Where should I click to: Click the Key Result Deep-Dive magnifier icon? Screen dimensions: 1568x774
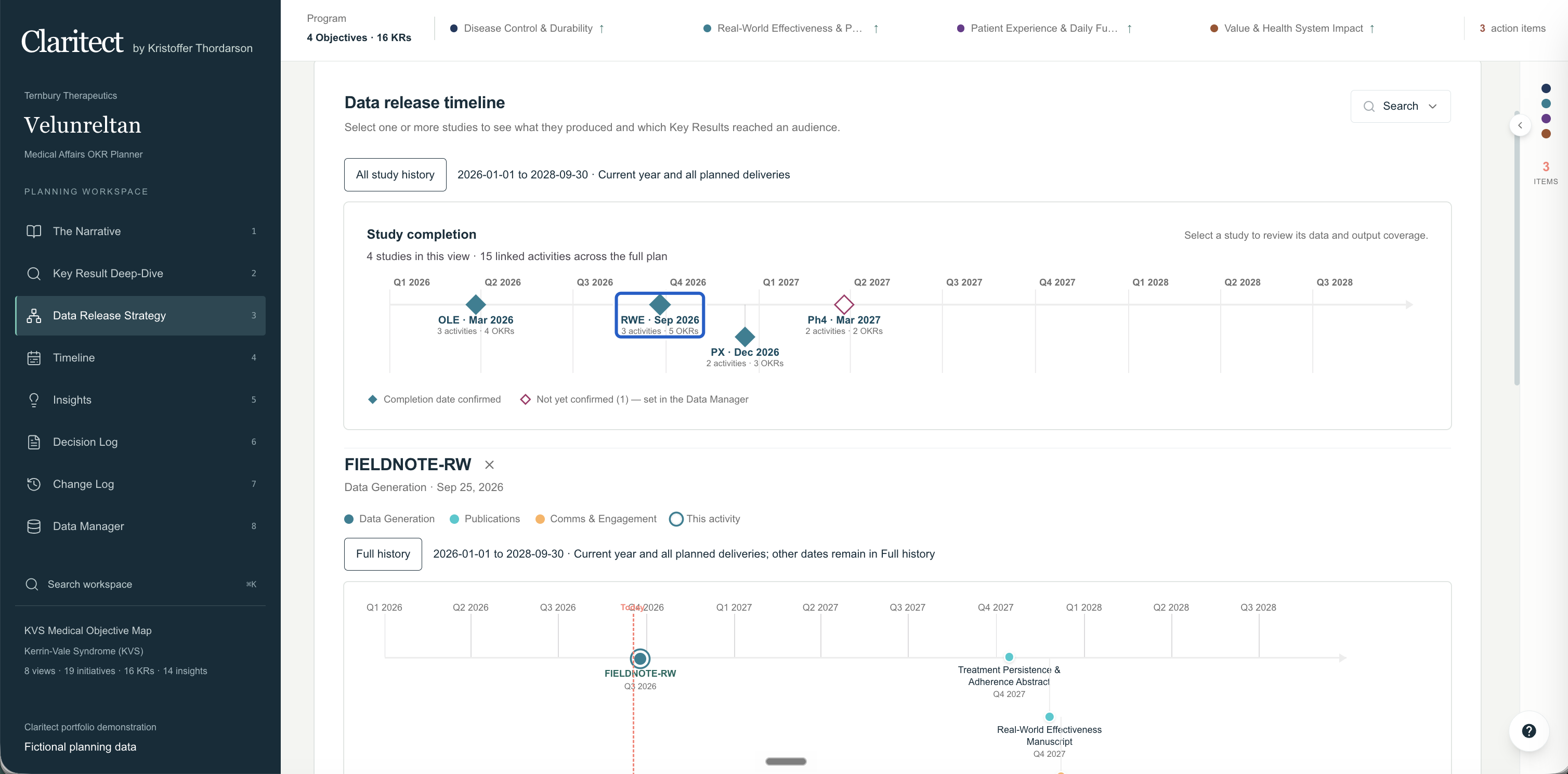coord(34,274)
